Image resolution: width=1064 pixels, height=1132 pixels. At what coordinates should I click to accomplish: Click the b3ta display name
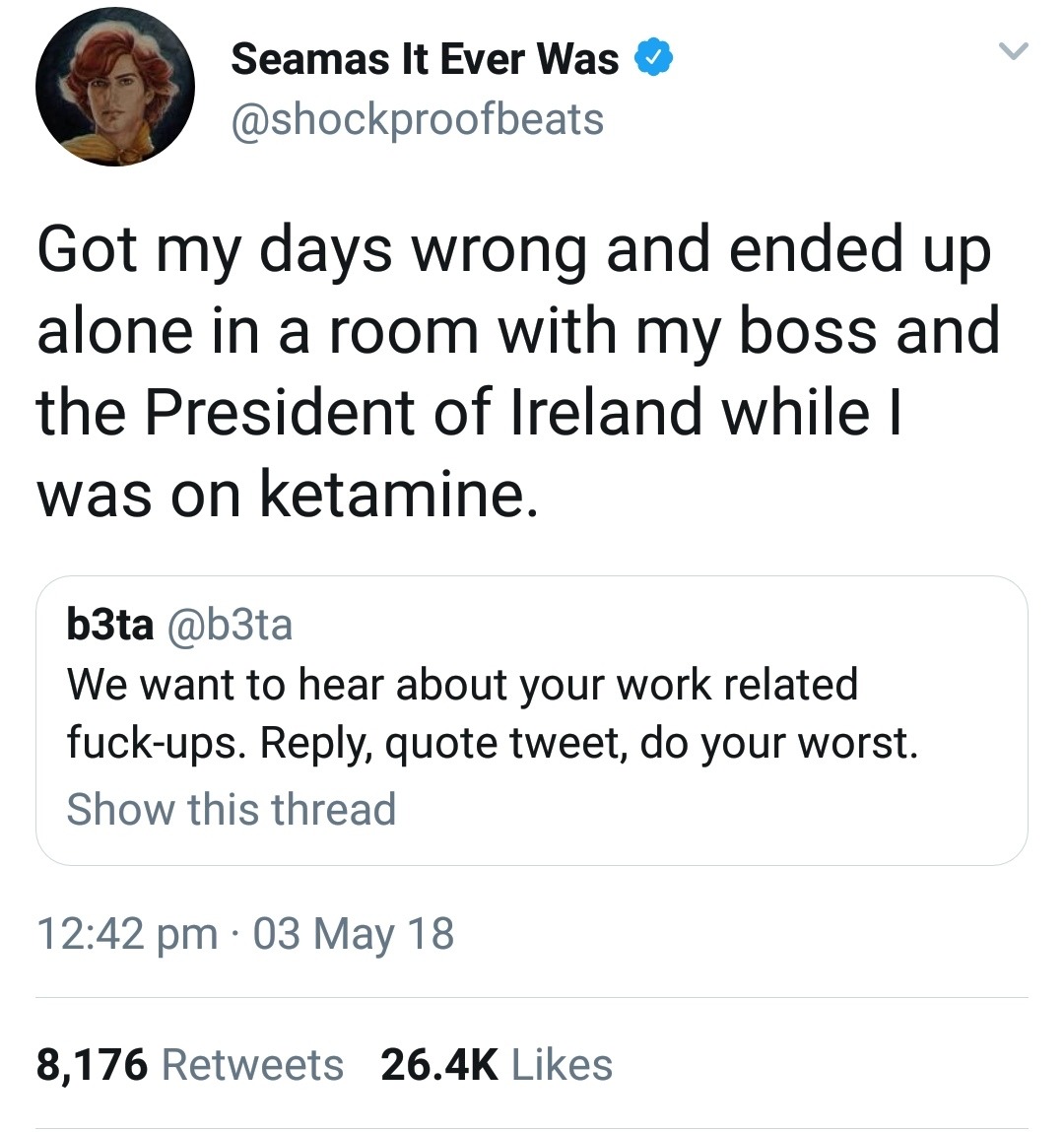pyautogui.click(x=109, y=625)
